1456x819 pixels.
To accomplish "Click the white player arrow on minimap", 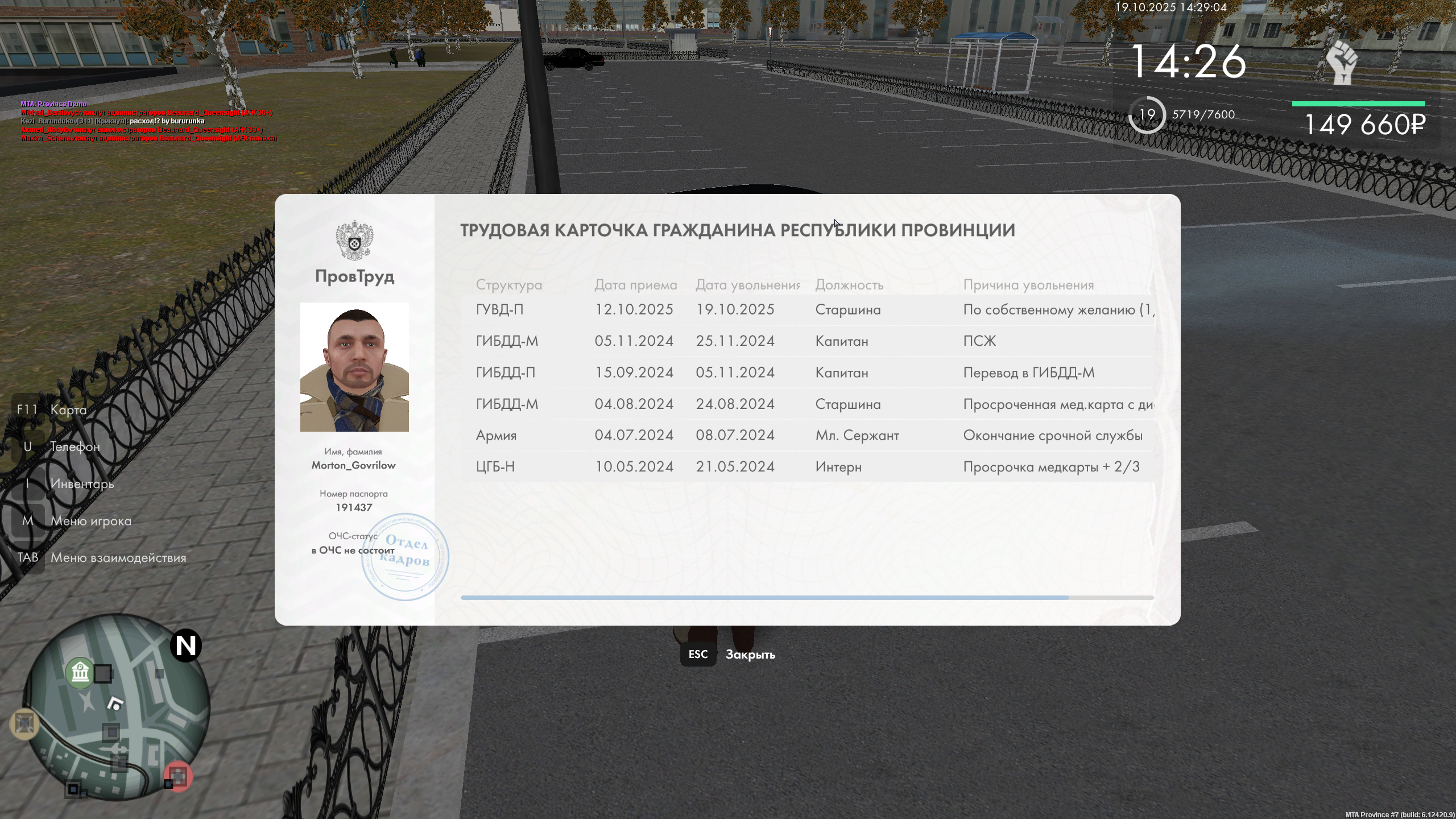I will (115, 704).
